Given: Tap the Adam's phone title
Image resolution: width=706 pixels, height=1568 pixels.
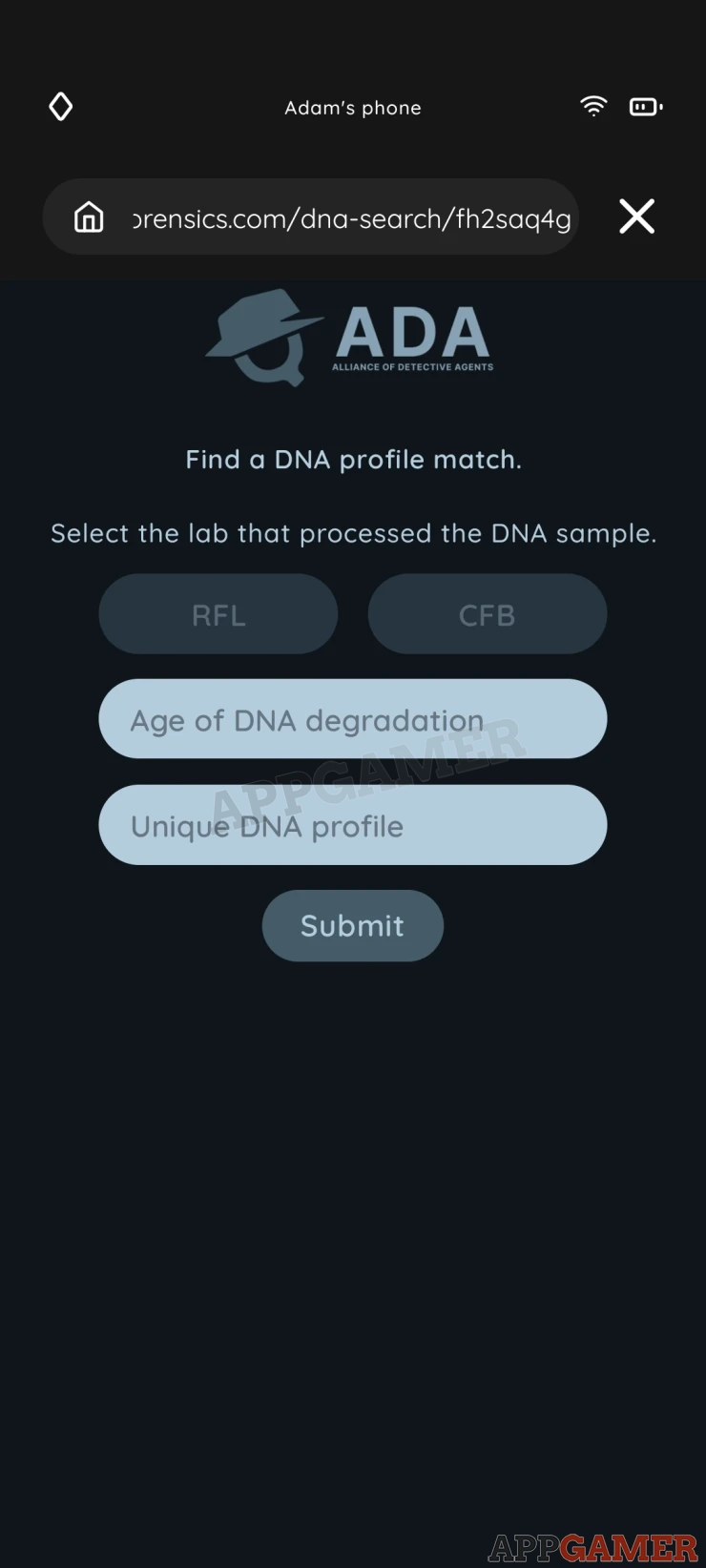Looking at the screenshot, I should point(353,108).
